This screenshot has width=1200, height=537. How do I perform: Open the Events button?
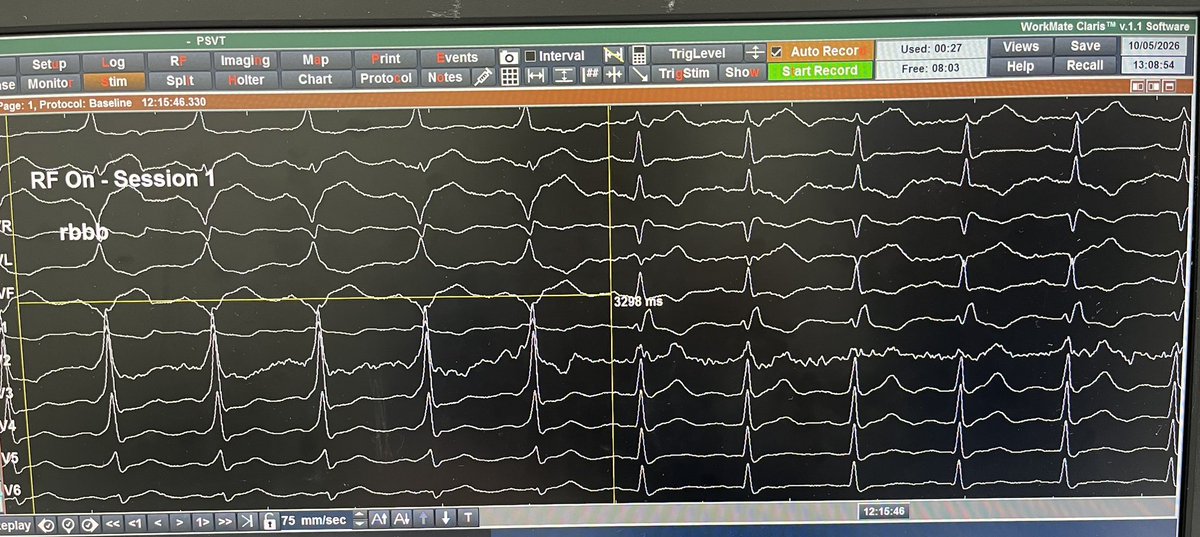tap(456, 58)
